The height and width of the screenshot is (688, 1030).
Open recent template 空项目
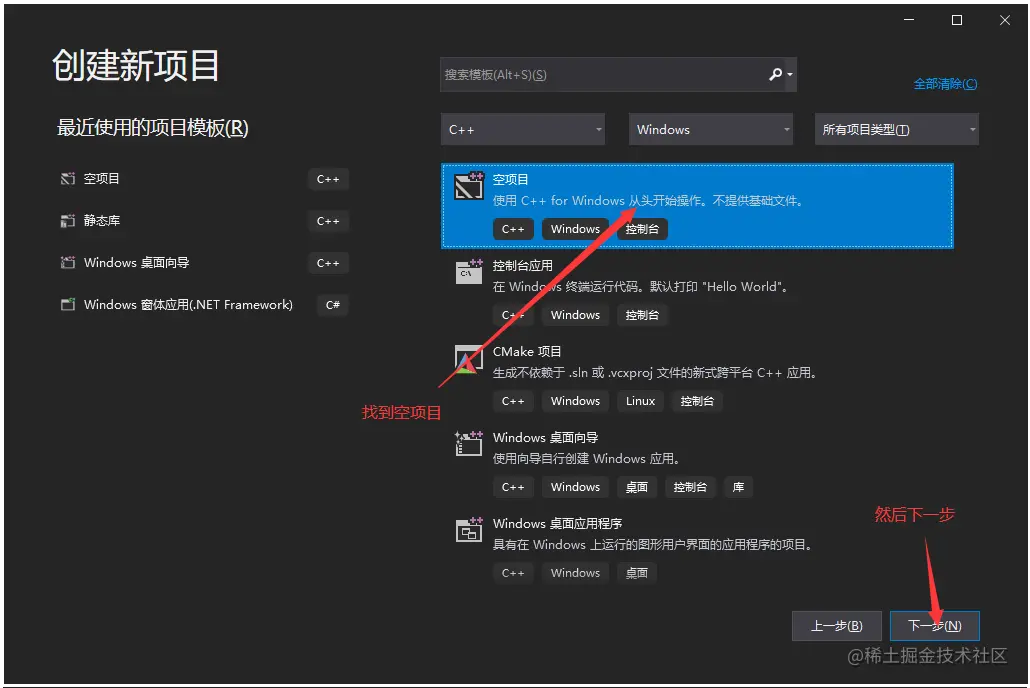point(204,179)
